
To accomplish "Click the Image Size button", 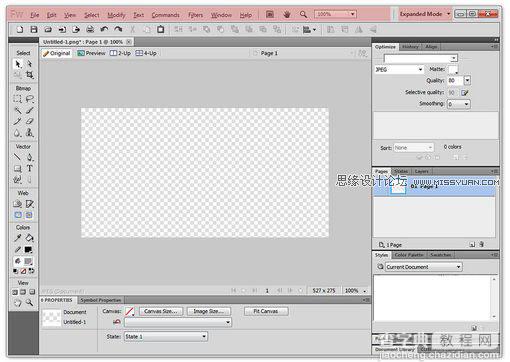I will pos(209,311).
